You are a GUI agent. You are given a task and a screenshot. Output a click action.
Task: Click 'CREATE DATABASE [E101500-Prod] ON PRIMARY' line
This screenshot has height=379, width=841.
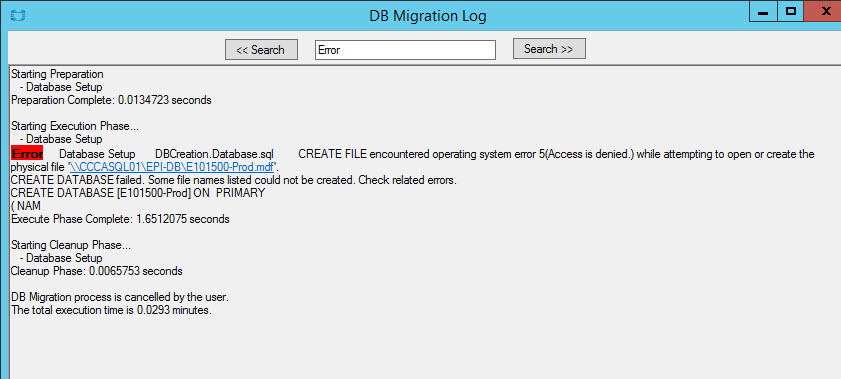(138, 193)
